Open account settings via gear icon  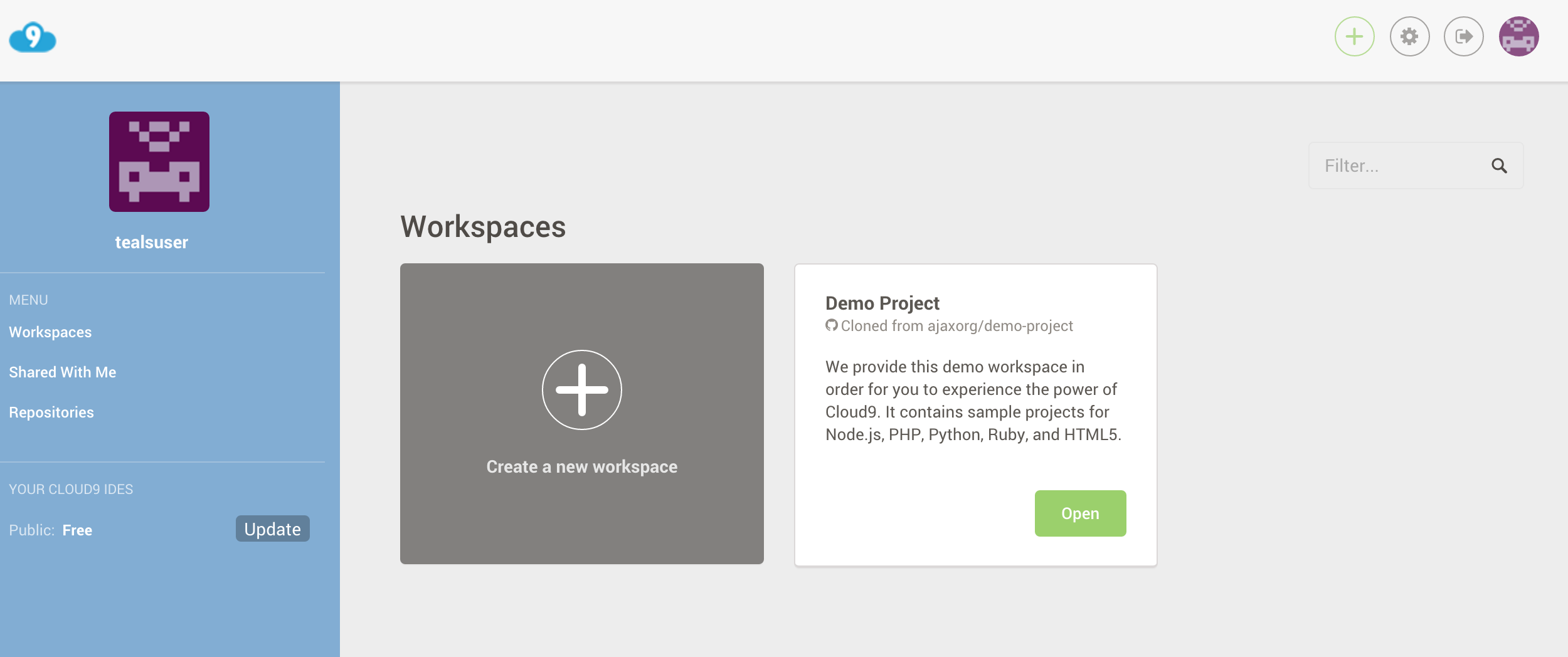click(x=1409, y=37)
